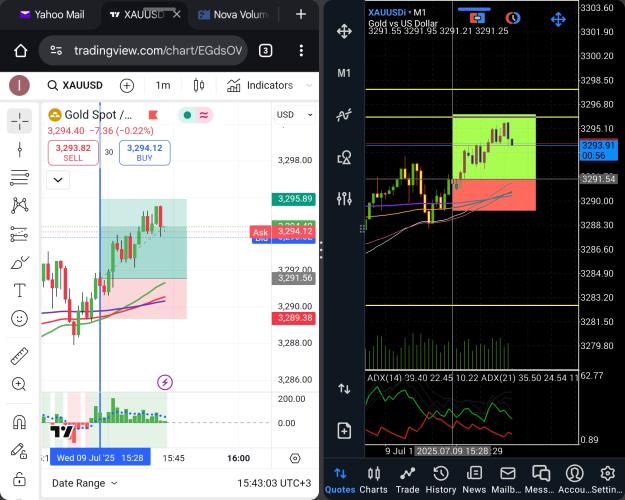625x500 pixels.
Task: Click the 15:43:03 UTC+3 timezone label
Action: point(274,483)
